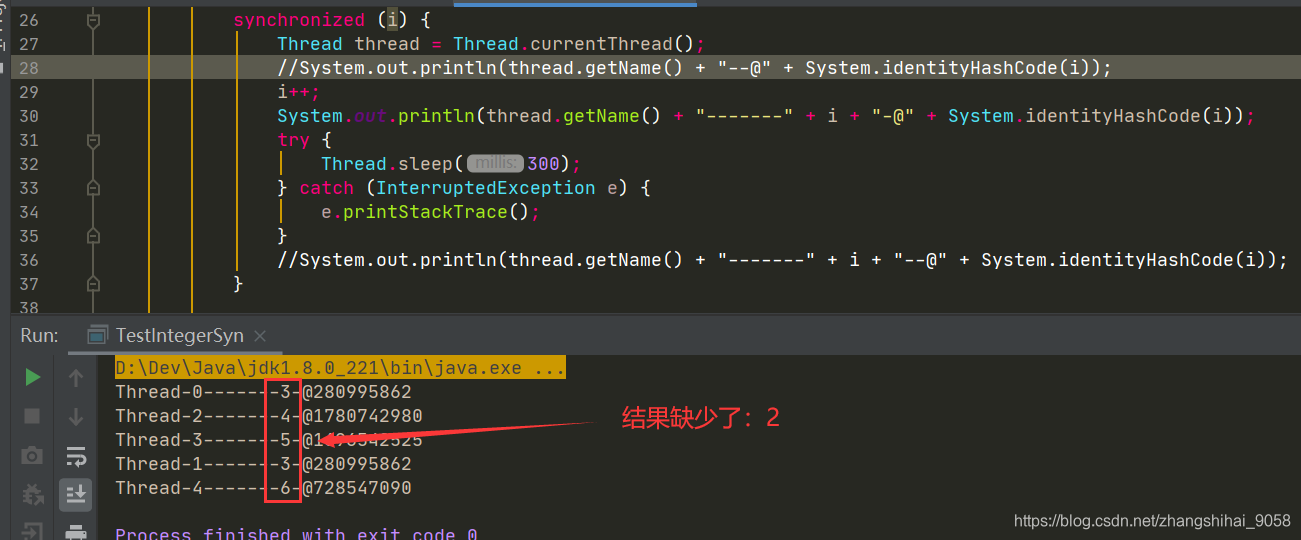The image size is (1301, 540).
Task: Click the Thread-0 output line
Action: [x=263, y=392]
